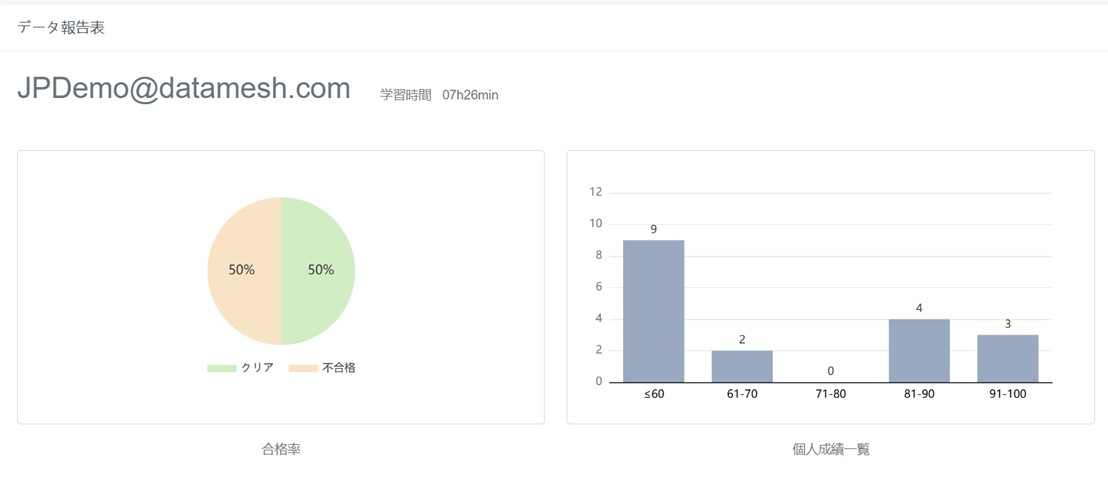This screenshot has width=1108, height=497.
Task: Click the value label 9 above bar
Action: coord(653,229)
